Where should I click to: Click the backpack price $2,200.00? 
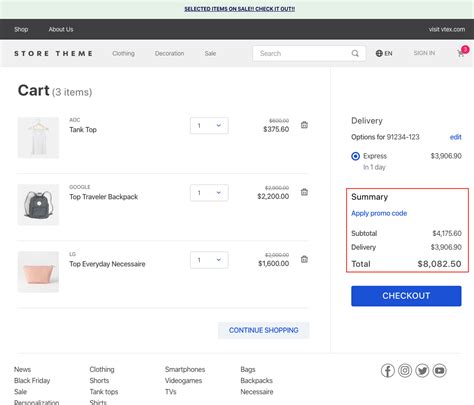(x=273, y=196)
